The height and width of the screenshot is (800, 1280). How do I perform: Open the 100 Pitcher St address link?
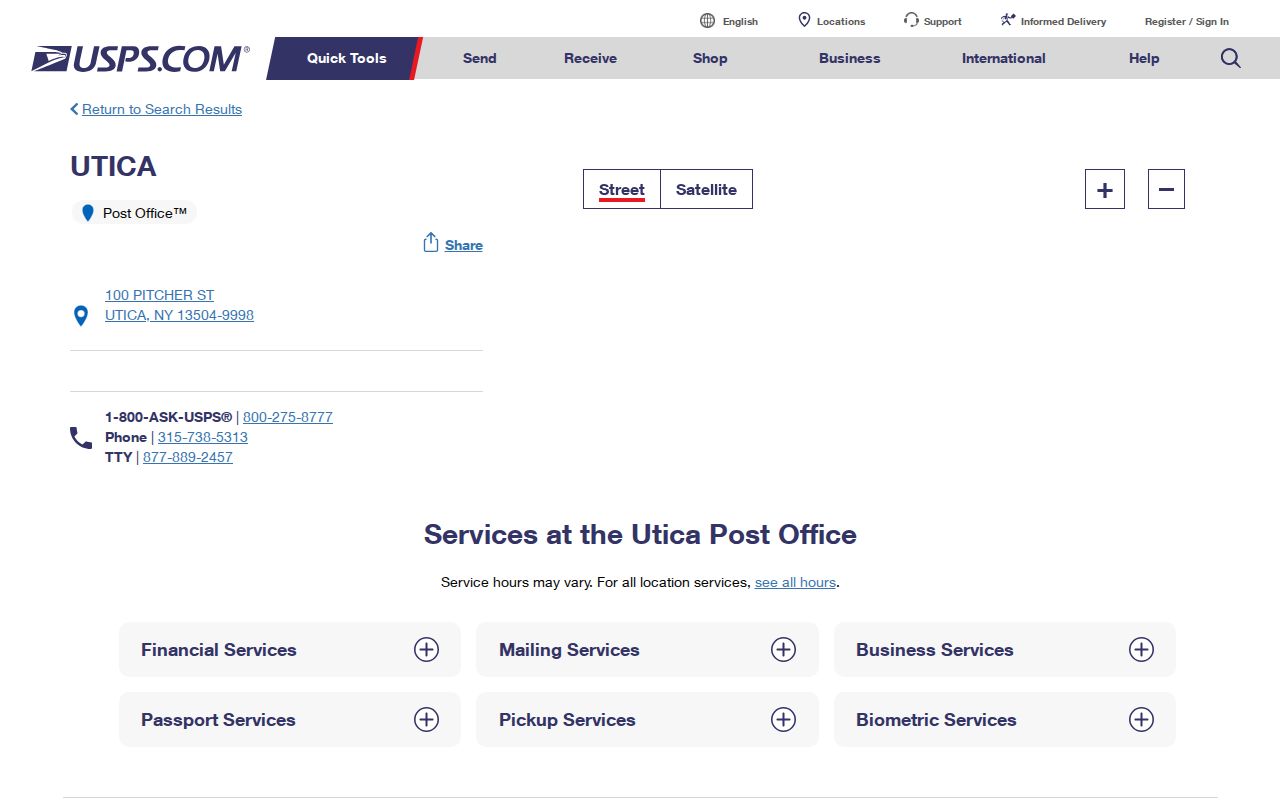[179, 305]
